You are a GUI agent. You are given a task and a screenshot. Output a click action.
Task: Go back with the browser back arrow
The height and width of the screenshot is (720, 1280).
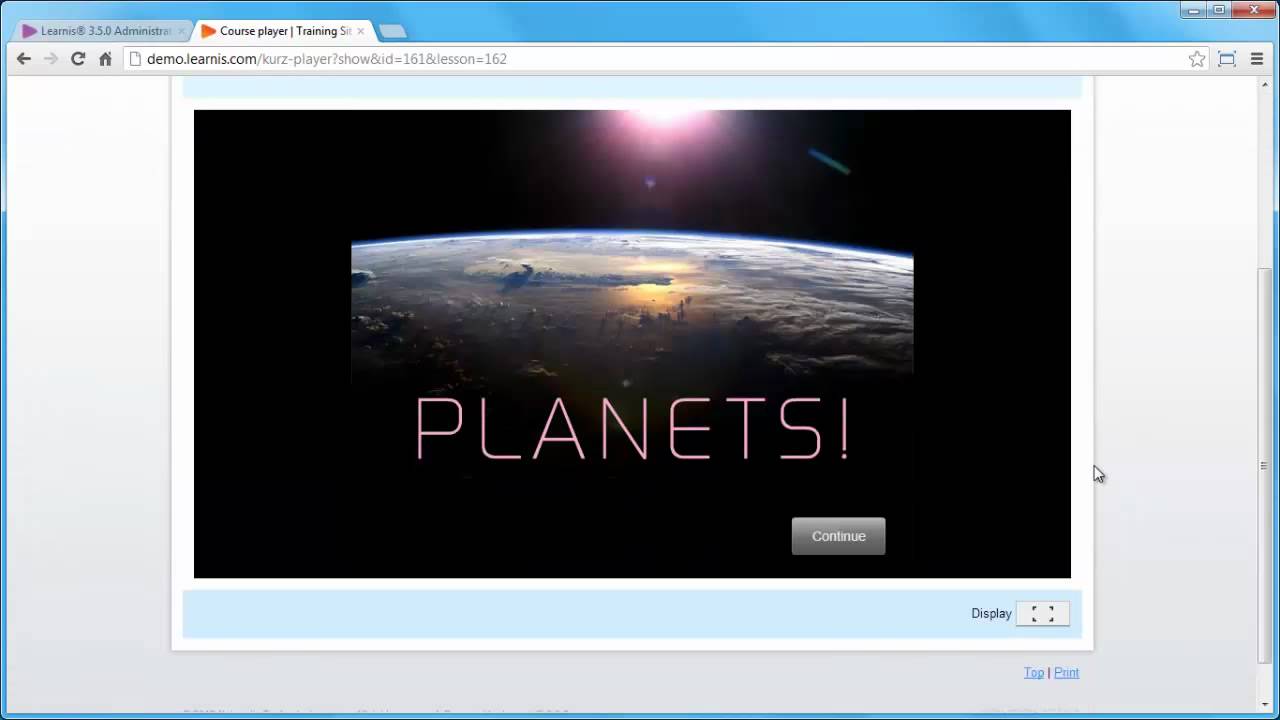[24, 59]
